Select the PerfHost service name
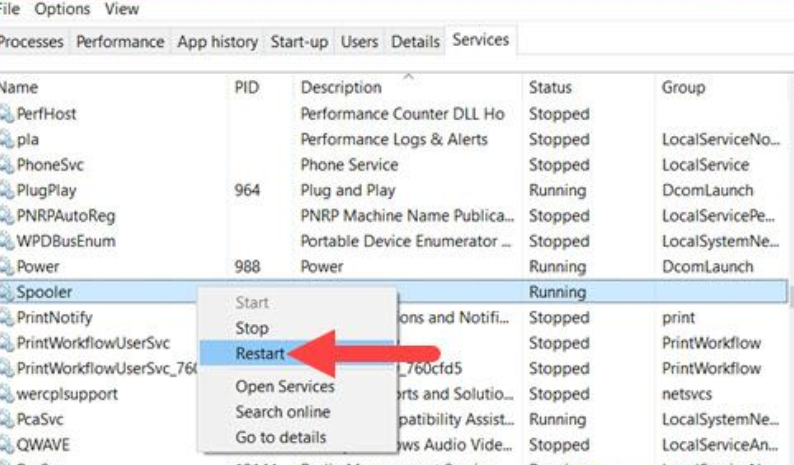Screen dimensions: 794x465 [46, 114]
